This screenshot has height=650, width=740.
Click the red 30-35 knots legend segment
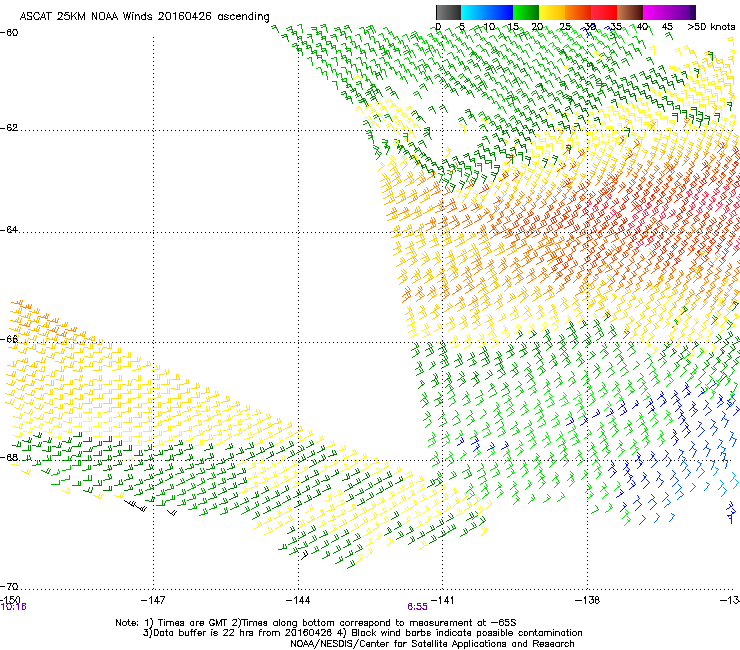(604, 12)
